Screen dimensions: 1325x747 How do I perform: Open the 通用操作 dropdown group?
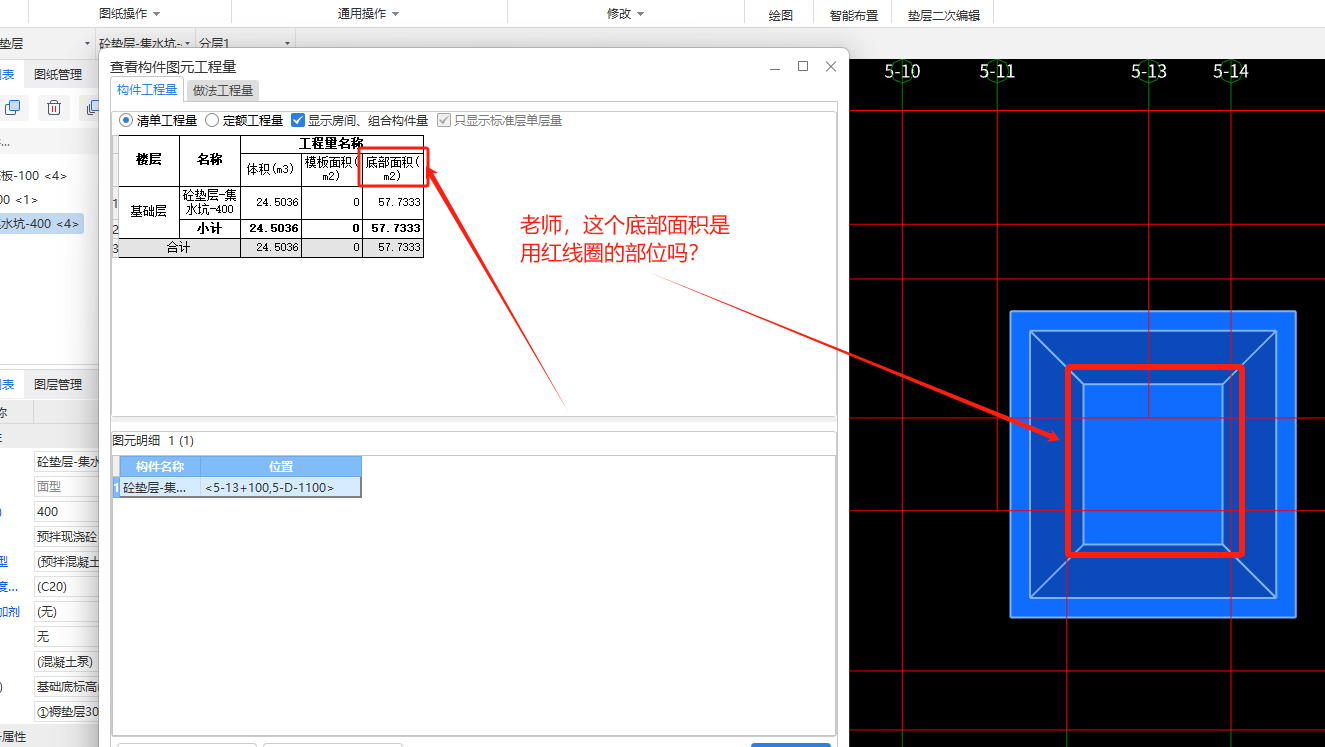369,13
